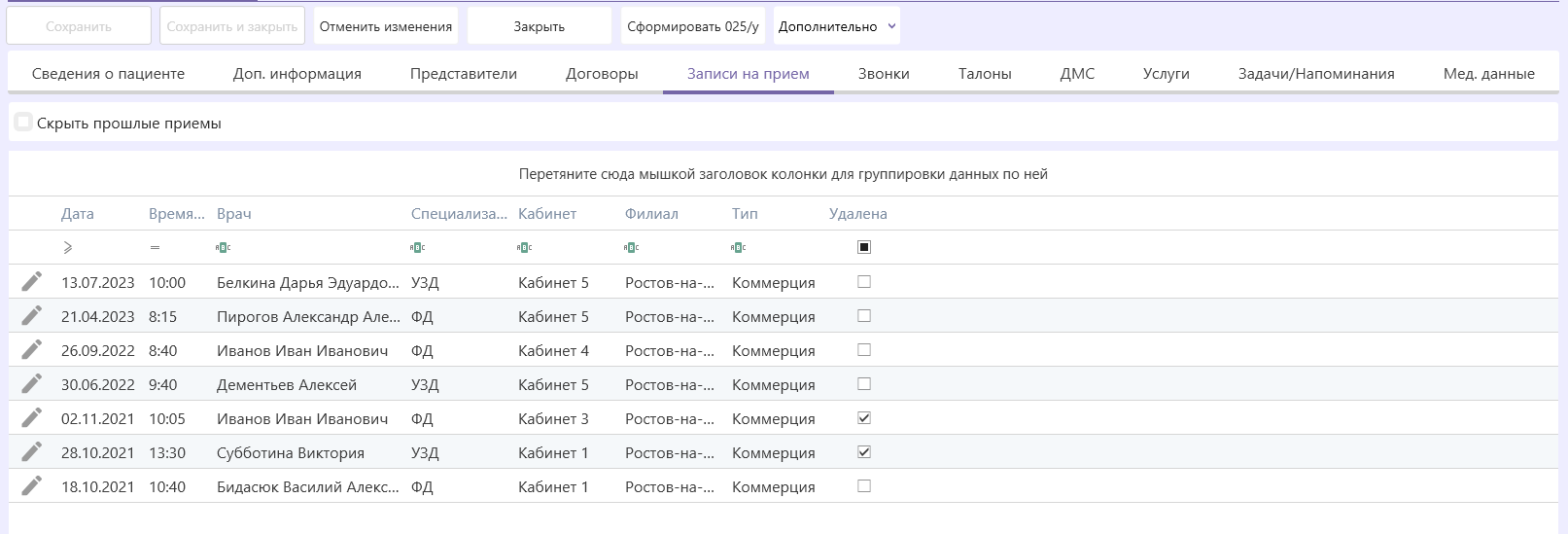The height and width of the screenshot is (534, 1568).
Task: Select doctor cell Пирогов Александр Але...
Action: click(308, 317)
